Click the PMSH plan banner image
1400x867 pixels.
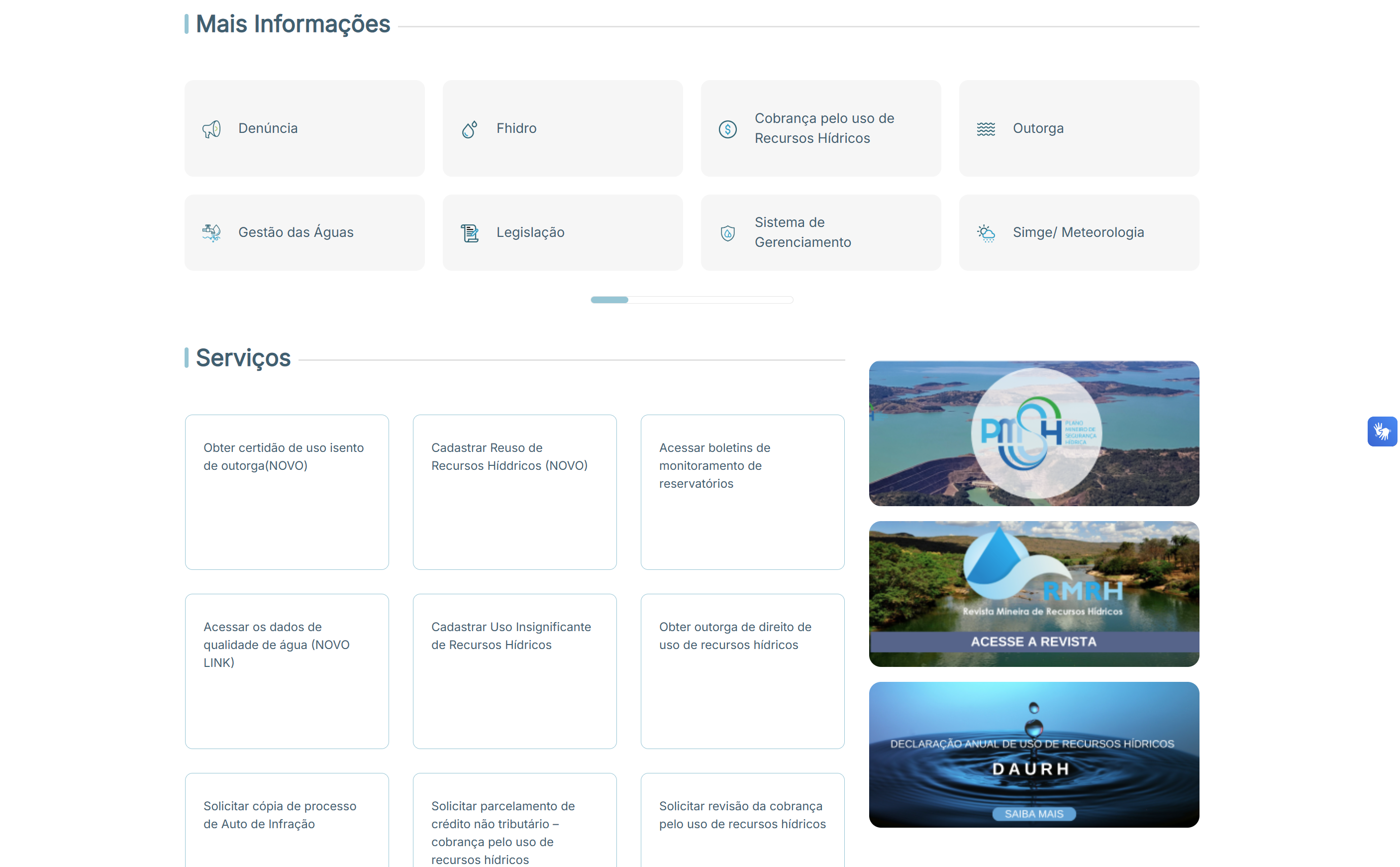1034,433
